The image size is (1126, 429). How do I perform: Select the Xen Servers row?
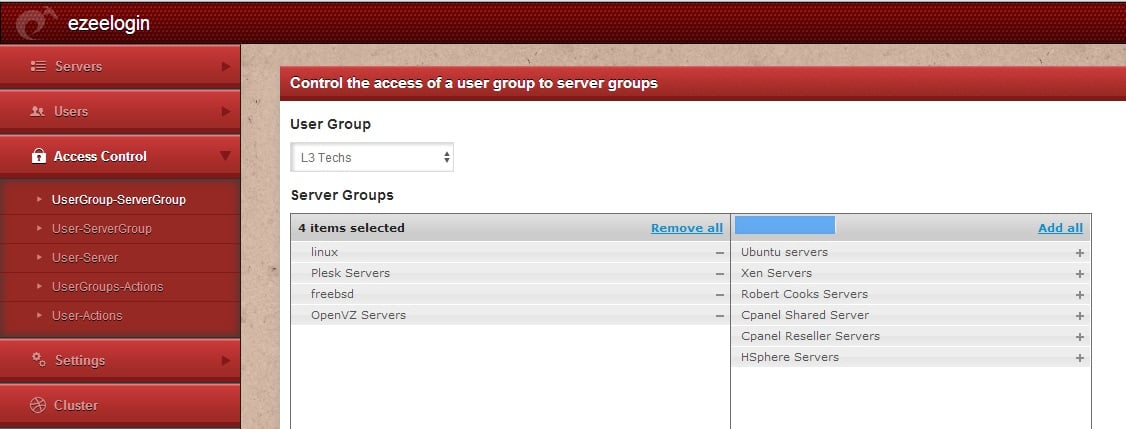[911, 273]
